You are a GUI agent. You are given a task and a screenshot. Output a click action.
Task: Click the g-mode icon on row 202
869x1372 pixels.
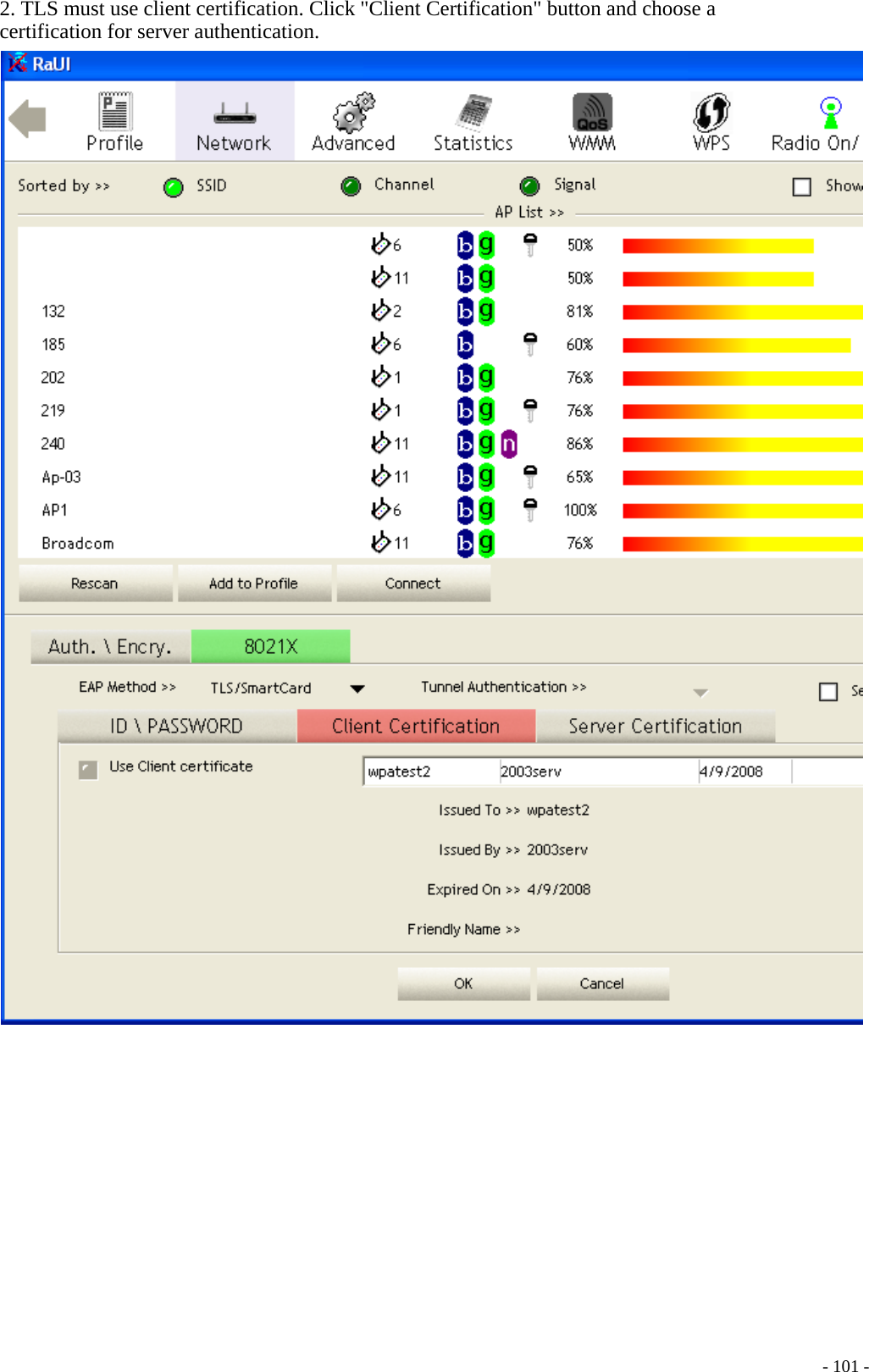(486, 378)
